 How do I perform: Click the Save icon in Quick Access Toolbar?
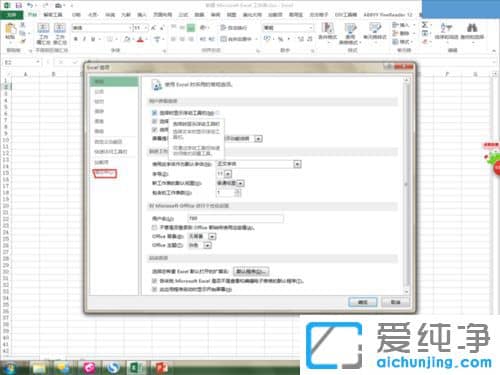19,5
